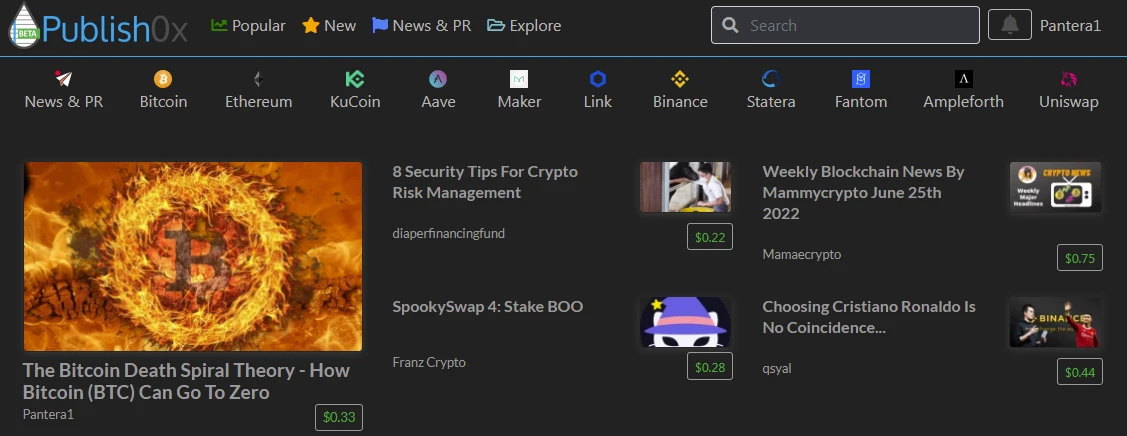Open 8 Security Tips For Crypto article

(485, 182)
